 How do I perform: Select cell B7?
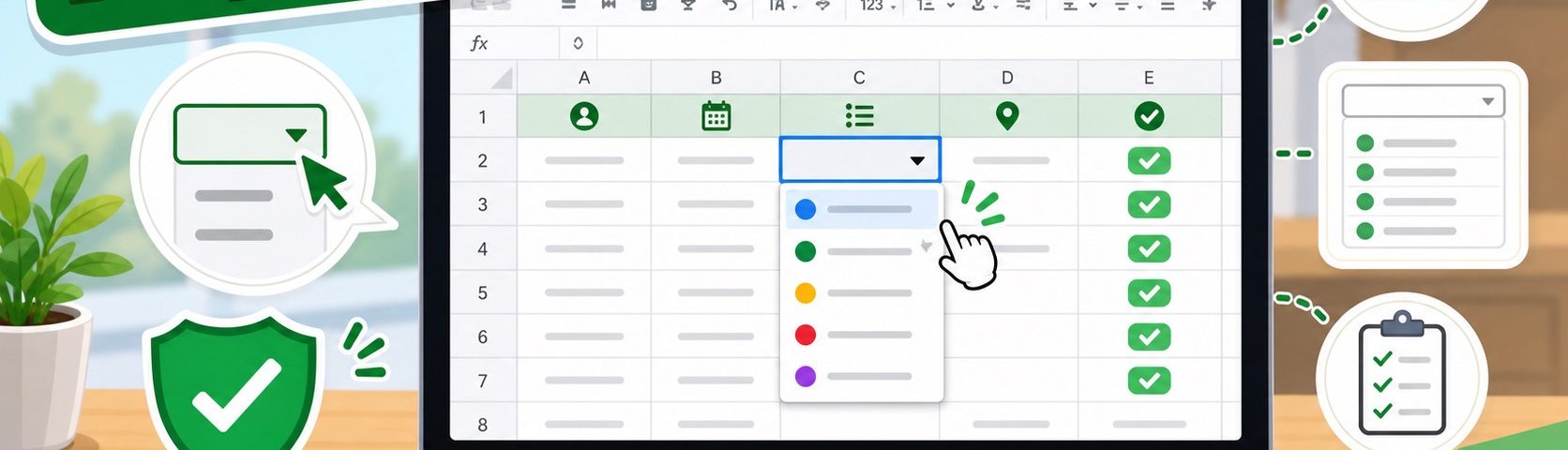point(716,381)
